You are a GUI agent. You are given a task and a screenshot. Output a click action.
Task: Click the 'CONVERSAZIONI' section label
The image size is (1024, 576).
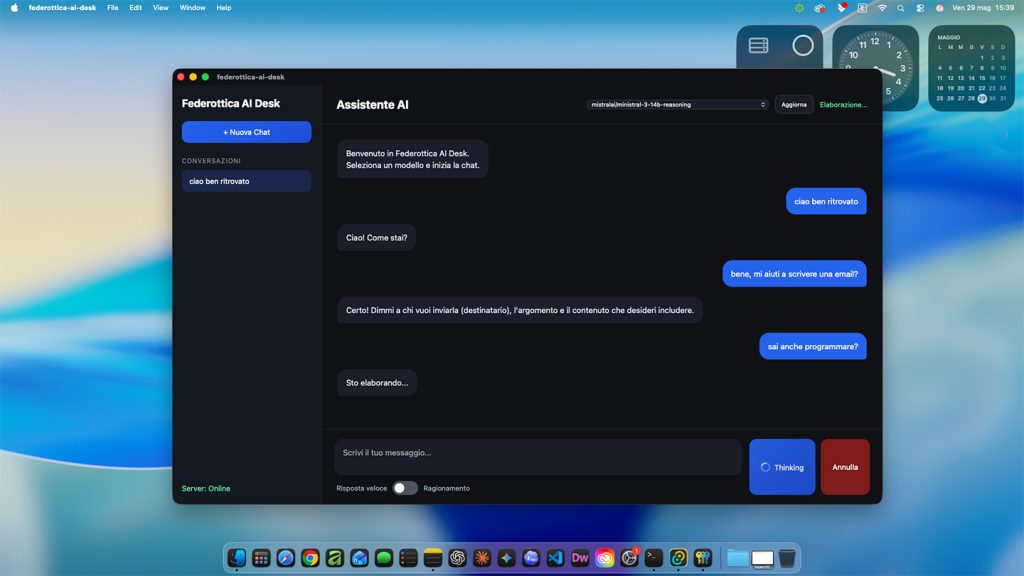tap(211, 161)
